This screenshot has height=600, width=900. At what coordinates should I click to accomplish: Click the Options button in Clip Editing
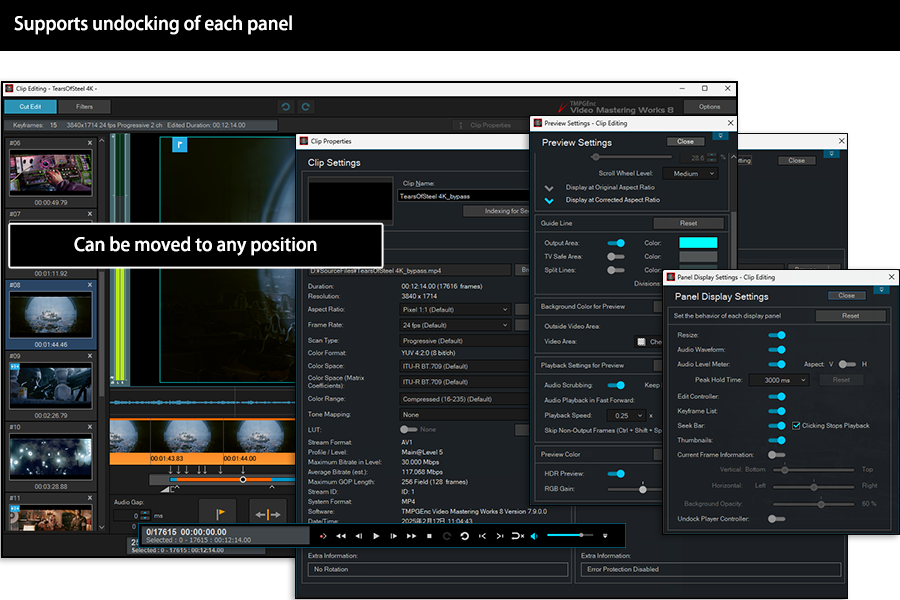(x=709, y=107)
